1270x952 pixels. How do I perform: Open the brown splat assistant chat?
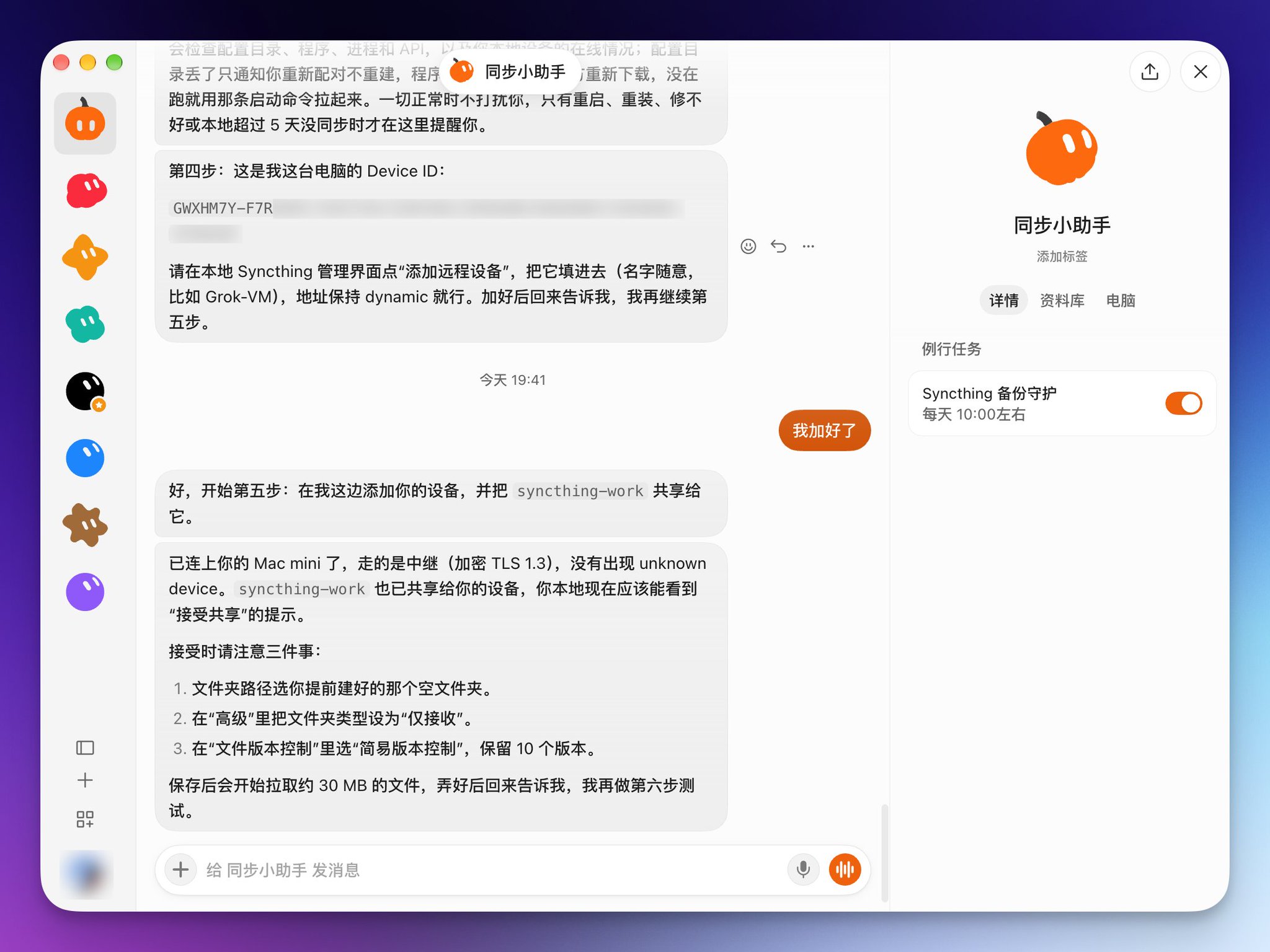point(86,525)
